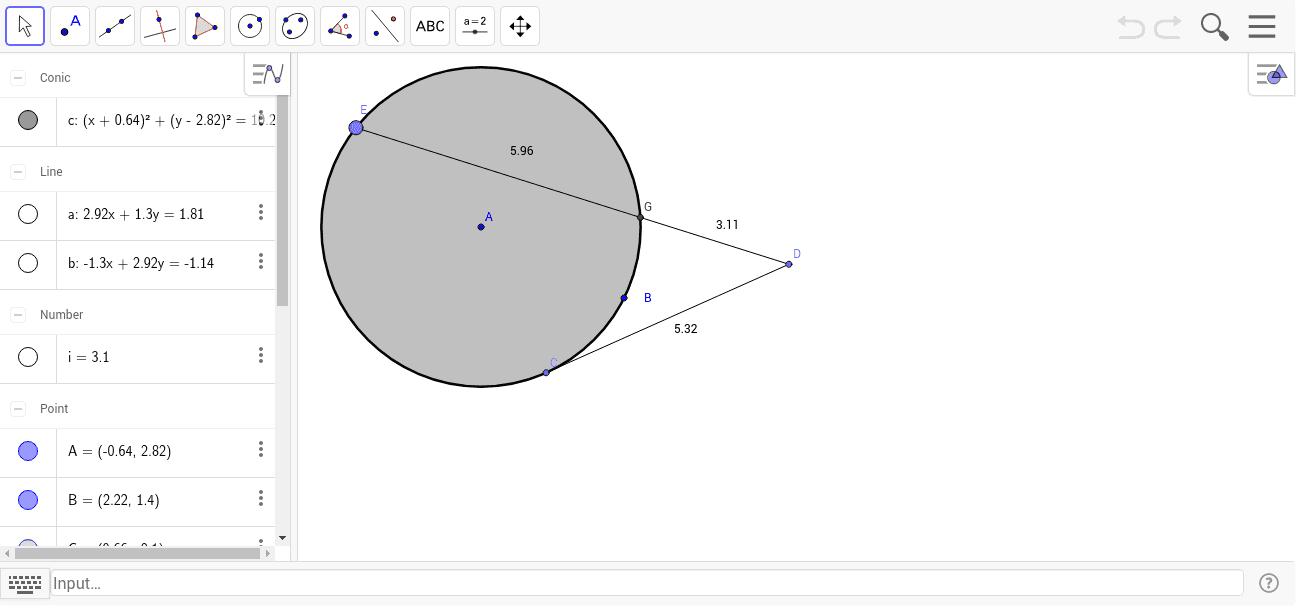Select the Text (ABC) tool
The width and height of the screenshot is (1296, 606).
pos(429,25)
